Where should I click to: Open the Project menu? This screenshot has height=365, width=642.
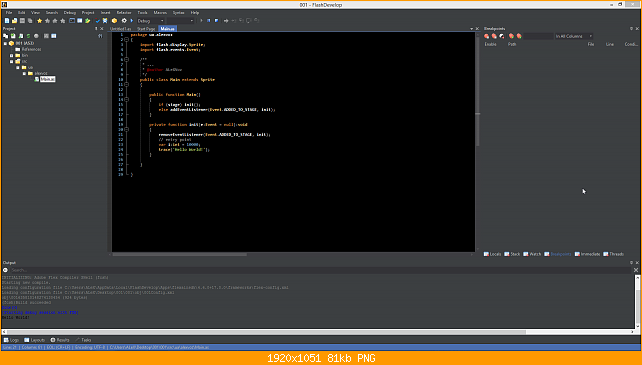88,13
